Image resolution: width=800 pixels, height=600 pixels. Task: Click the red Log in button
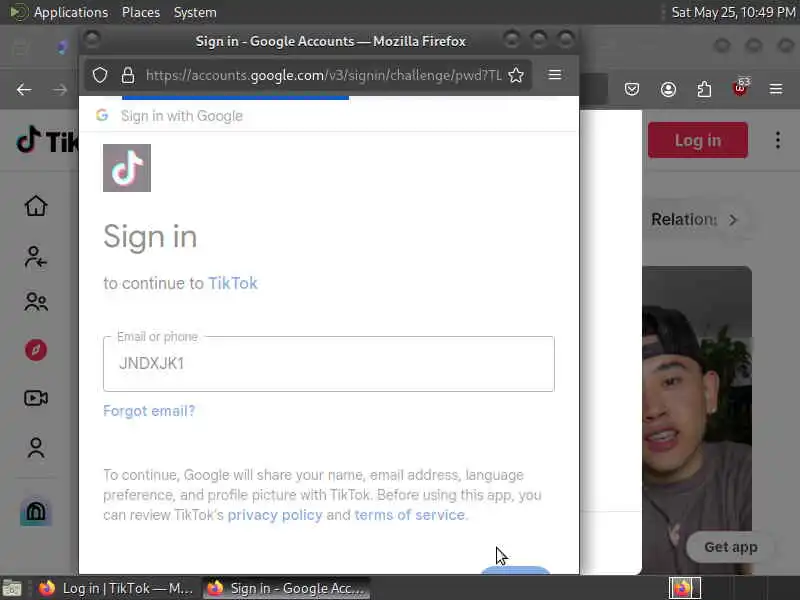[x=698, y=140]
